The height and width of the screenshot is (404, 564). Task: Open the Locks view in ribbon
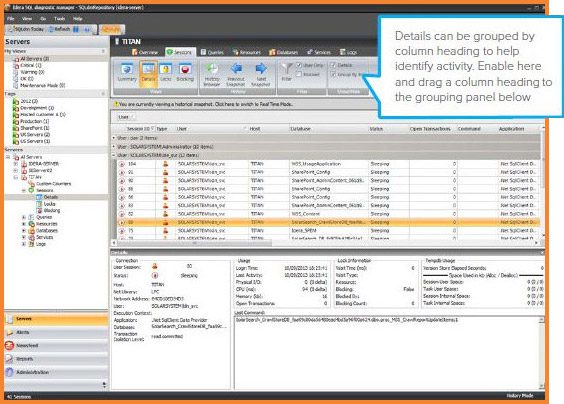pyautogui.click(x=165, y=73)
